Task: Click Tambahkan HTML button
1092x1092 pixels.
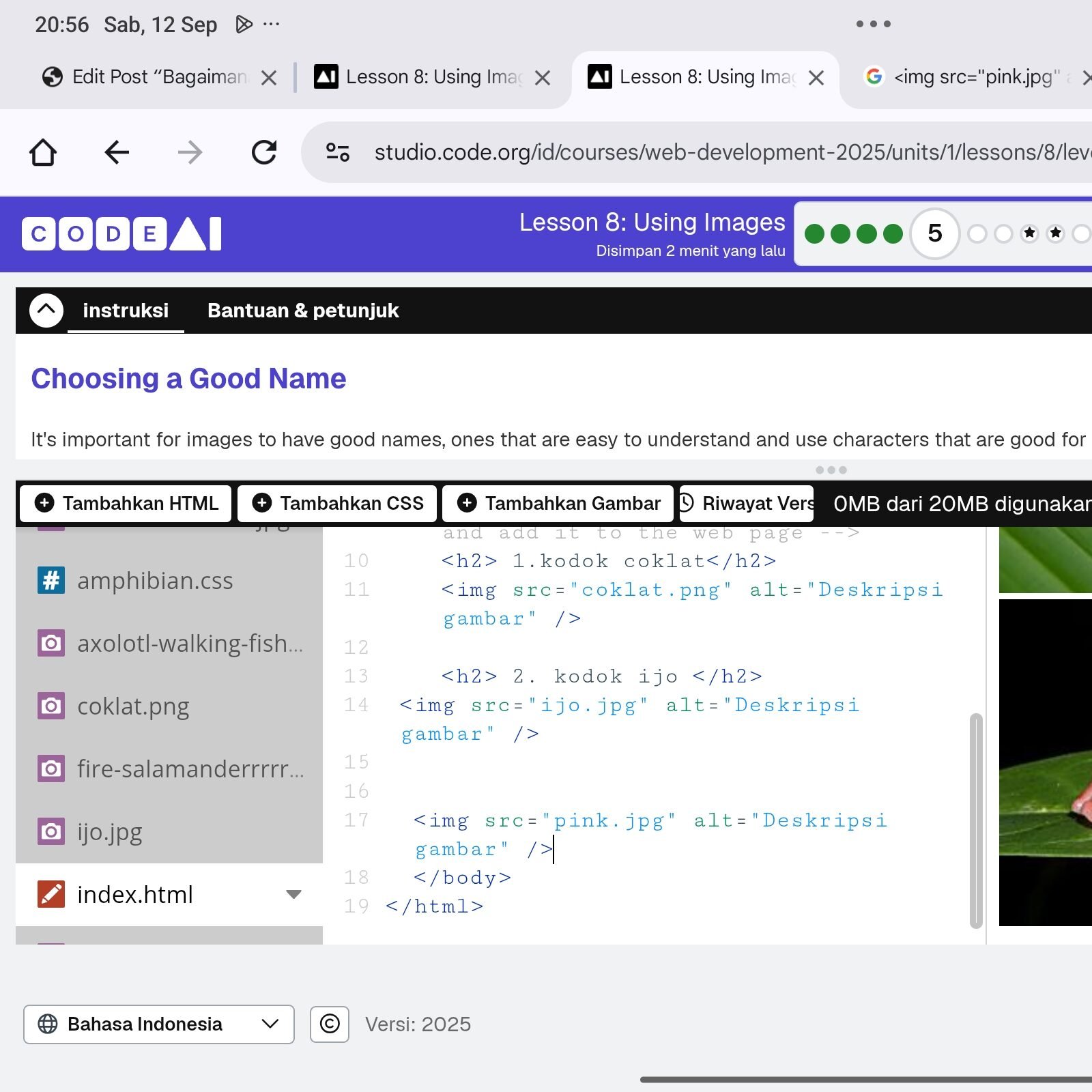Action: click(126, 503)
